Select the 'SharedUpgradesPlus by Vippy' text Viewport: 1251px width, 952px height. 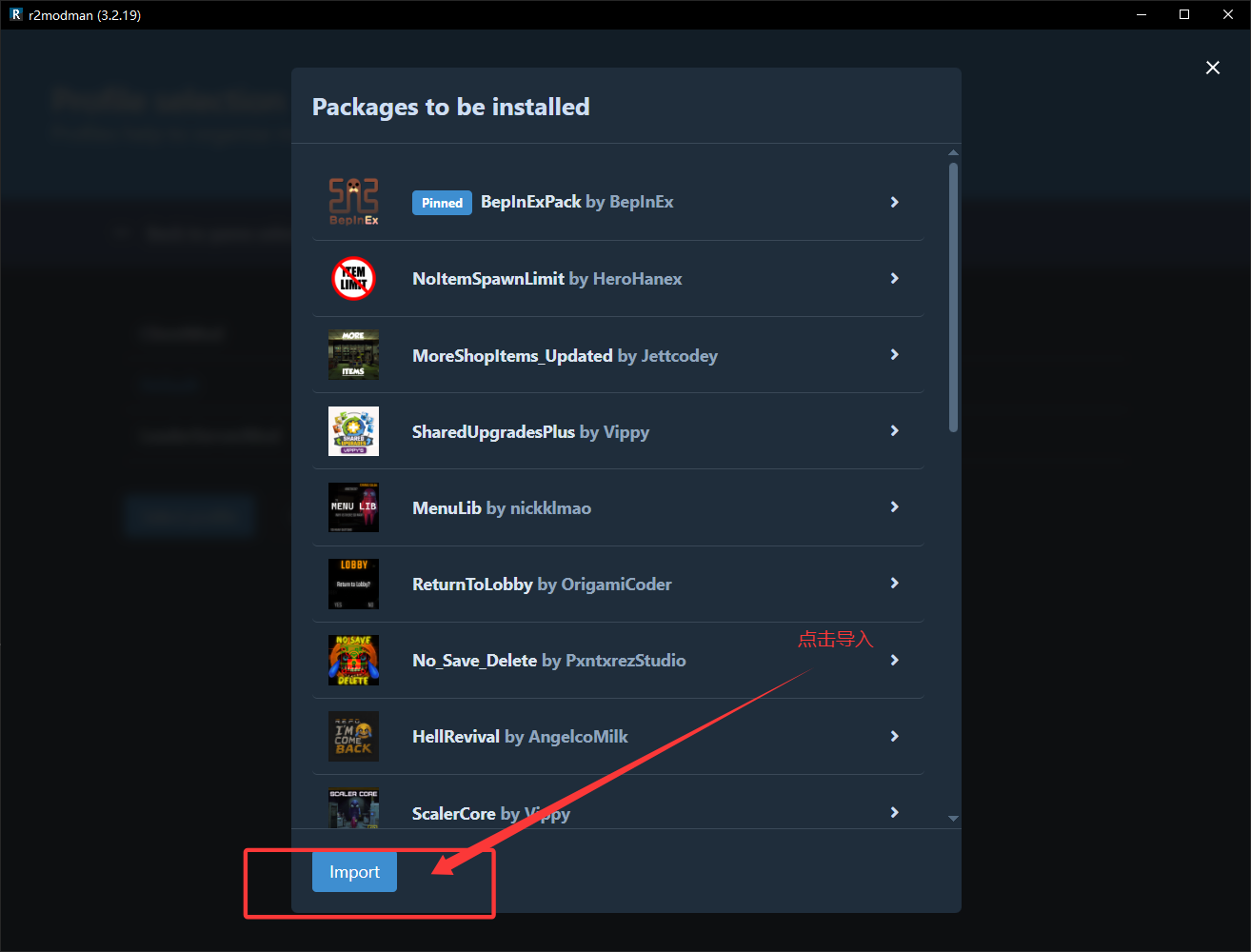coord(530,431)
